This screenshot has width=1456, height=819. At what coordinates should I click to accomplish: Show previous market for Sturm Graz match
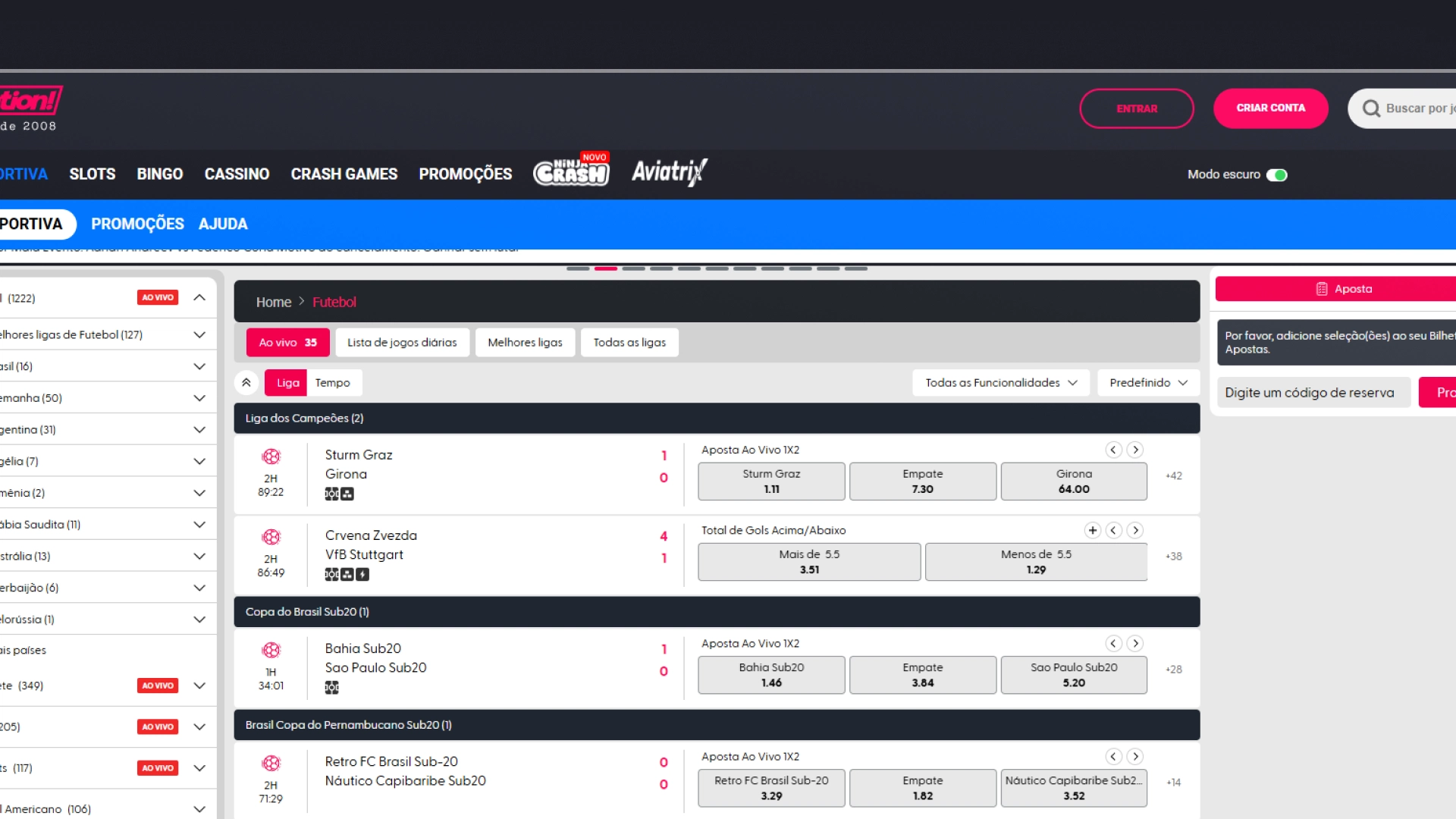[1113, 450]
